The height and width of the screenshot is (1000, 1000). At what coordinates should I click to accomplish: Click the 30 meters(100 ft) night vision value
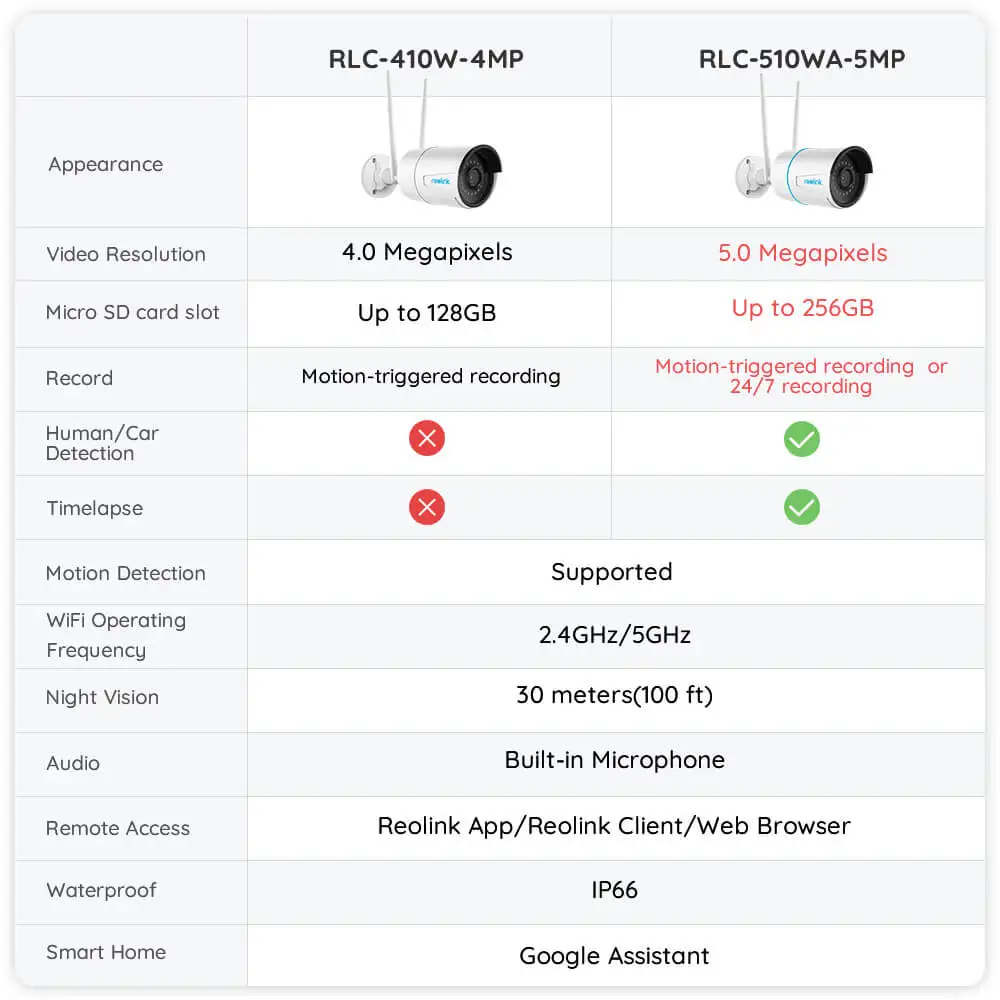tap(614, 695)
